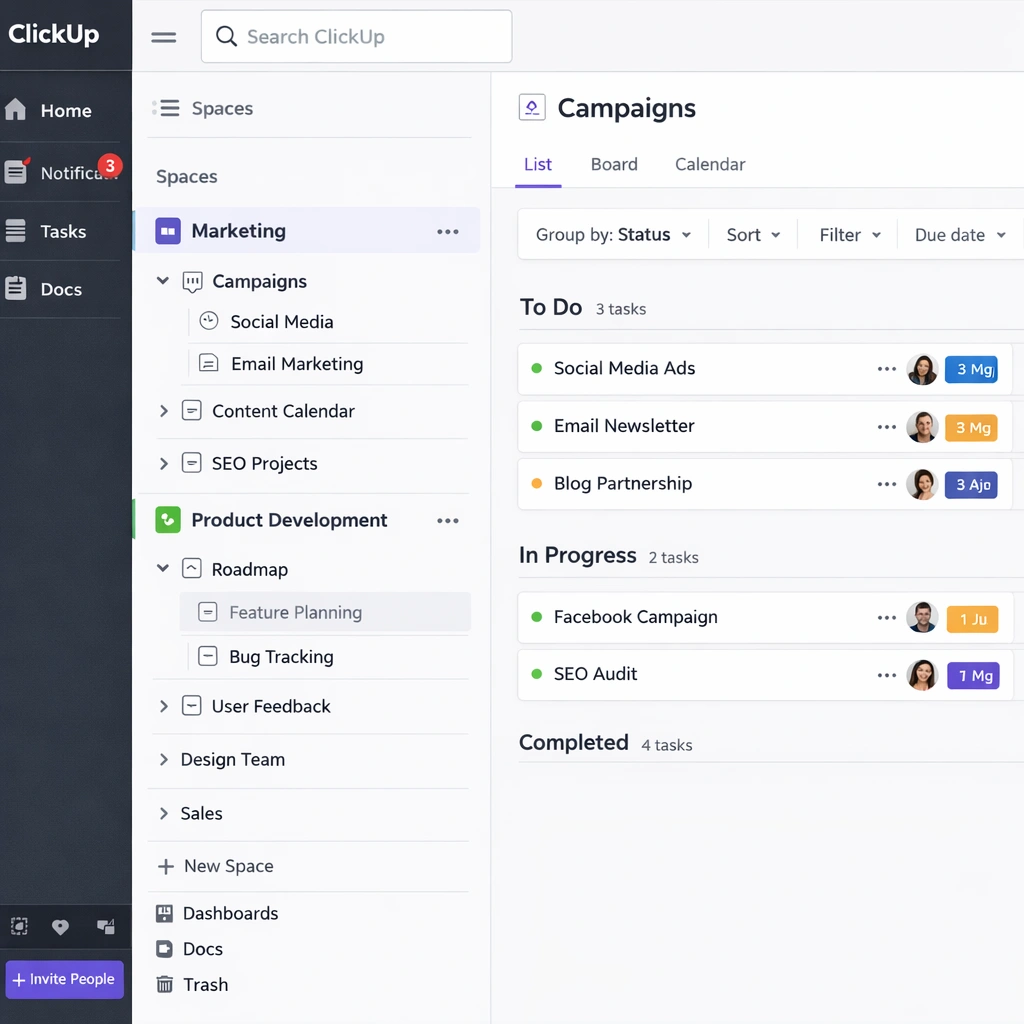
Task: Click the Search ClickUp input field
Action: click(x=357, y=37)
